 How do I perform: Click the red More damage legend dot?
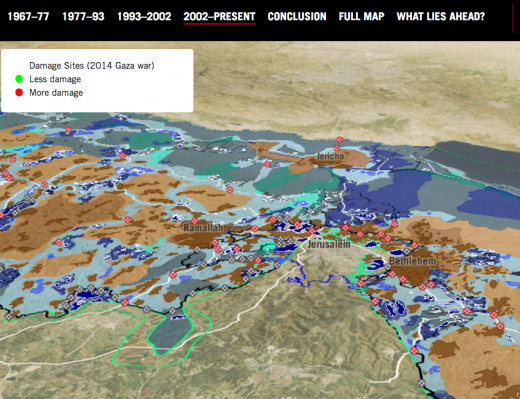pos(19,92)
